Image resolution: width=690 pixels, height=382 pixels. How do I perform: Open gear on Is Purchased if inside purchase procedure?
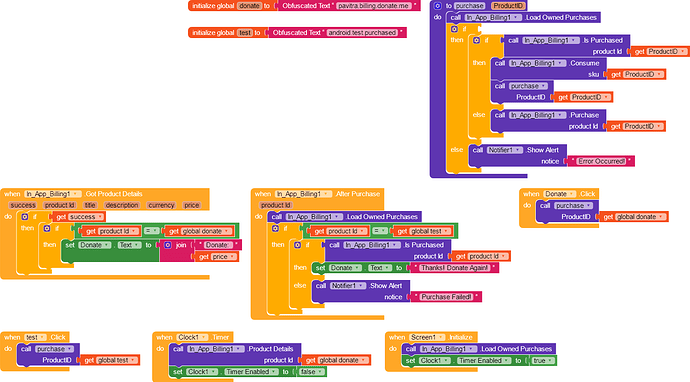tap(476, 40)
